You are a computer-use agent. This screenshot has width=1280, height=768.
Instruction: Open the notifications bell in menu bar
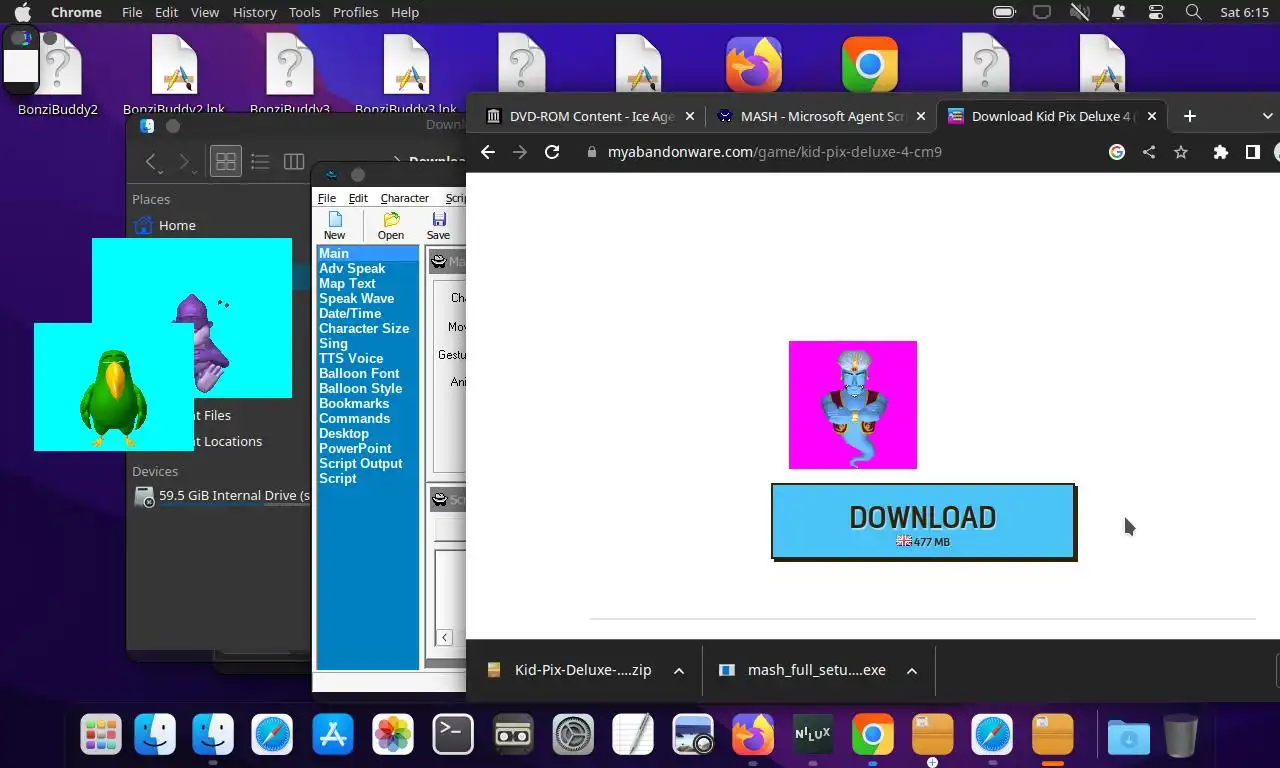(1118, 12)
